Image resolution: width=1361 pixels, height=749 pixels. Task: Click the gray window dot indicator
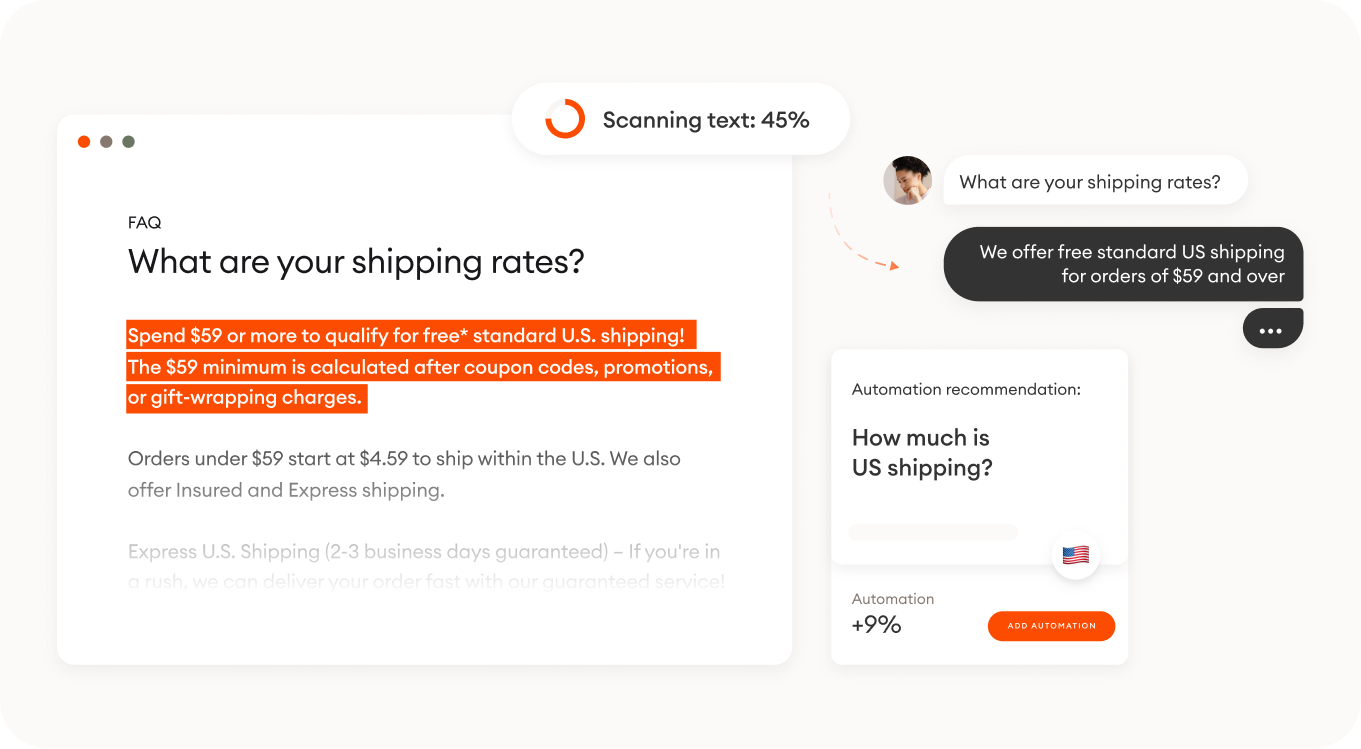(106, 141)
